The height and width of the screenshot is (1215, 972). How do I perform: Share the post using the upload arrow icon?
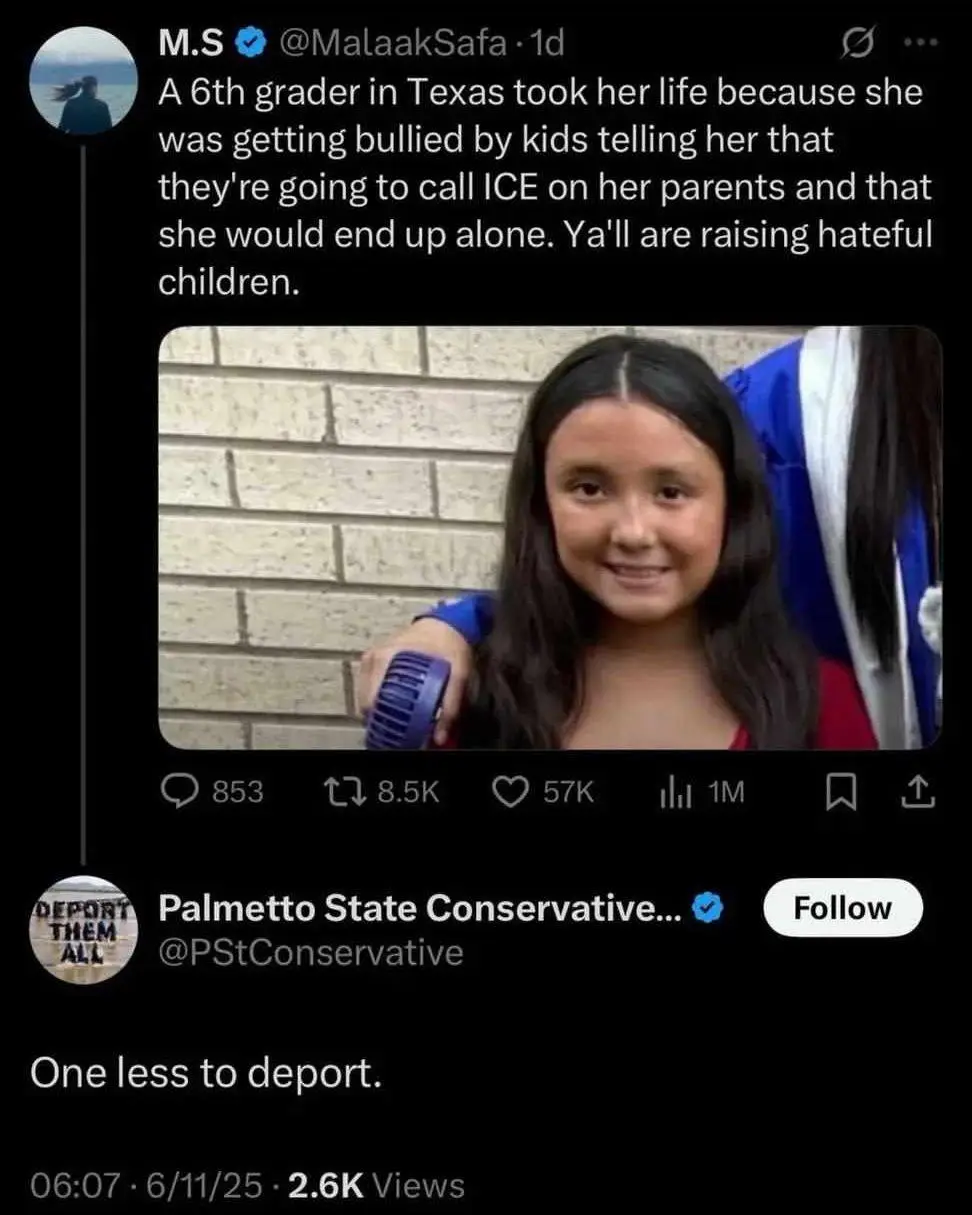tap(919, 794)
